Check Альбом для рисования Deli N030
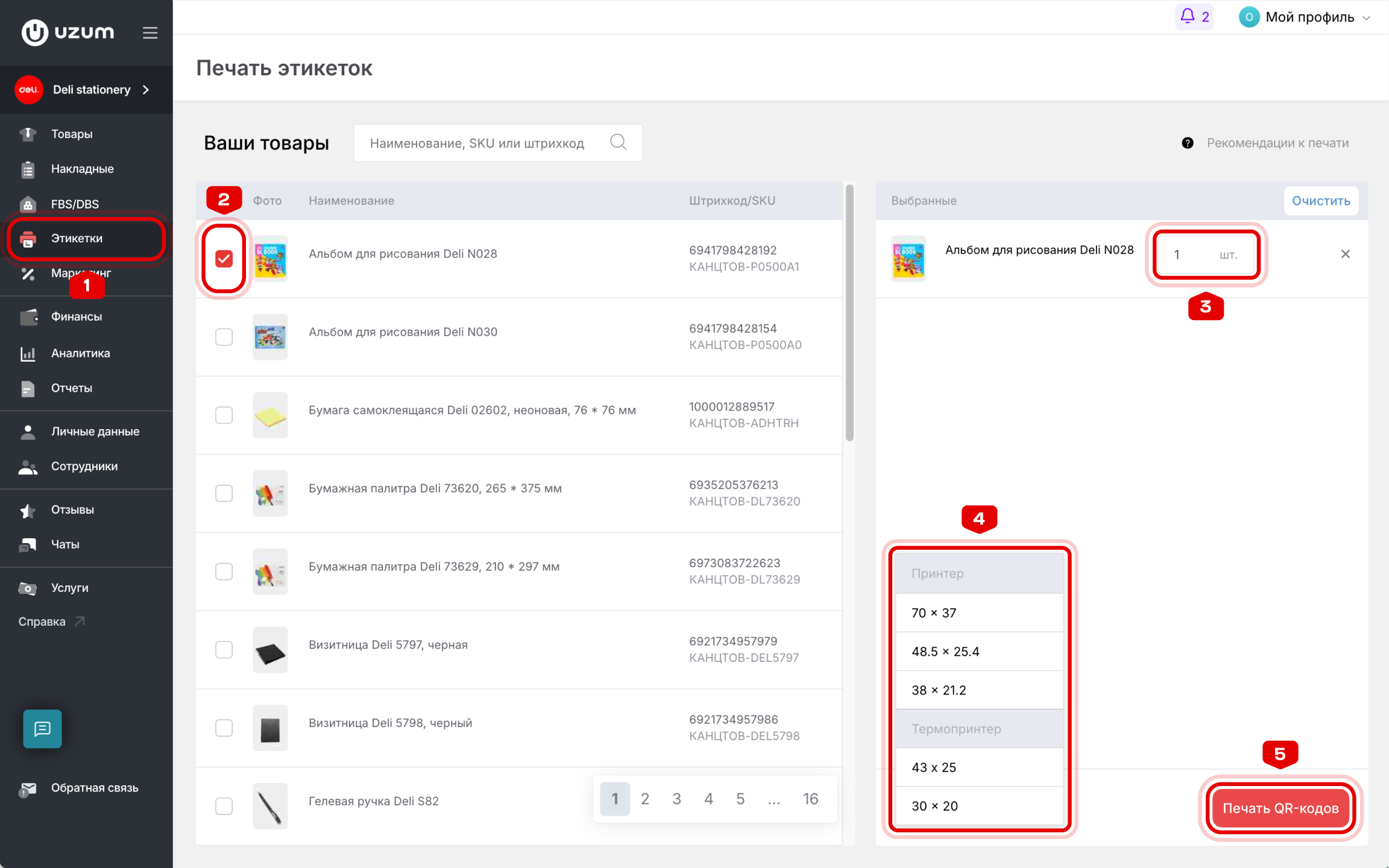Image resolution: width=1389 pixels, height=868 pixels. 224,337
